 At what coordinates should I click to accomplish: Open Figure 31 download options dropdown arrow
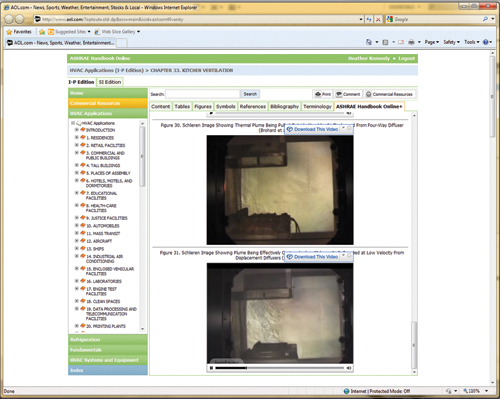pos(343,256)
